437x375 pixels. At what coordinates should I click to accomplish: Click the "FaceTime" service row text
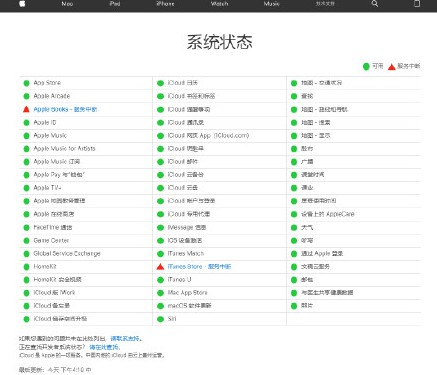(53, 227)
